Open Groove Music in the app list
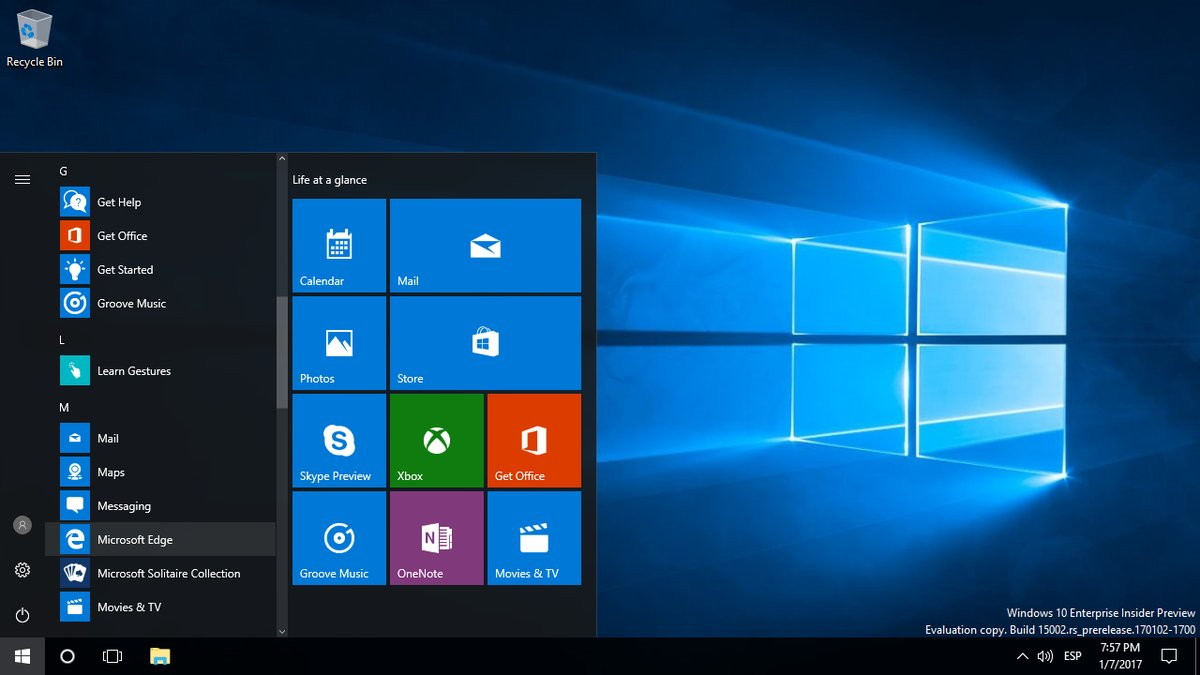1200x675 pixels. pos(160,304)
